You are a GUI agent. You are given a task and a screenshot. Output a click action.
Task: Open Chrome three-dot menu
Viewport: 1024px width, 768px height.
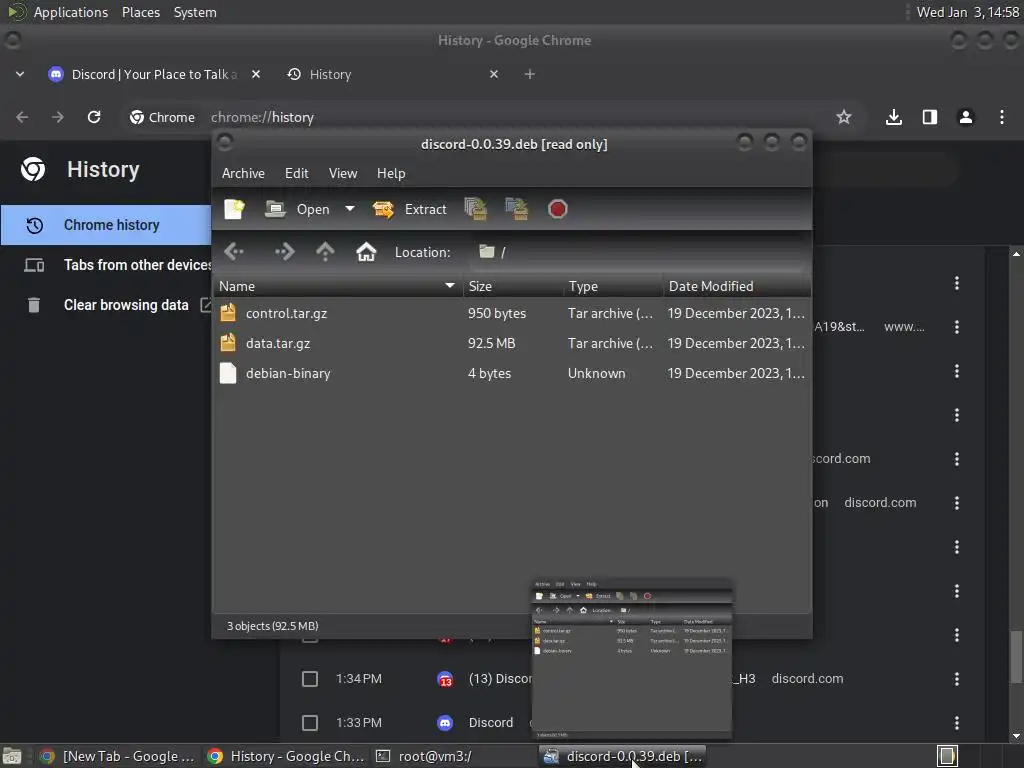(x=1002, y=117)
